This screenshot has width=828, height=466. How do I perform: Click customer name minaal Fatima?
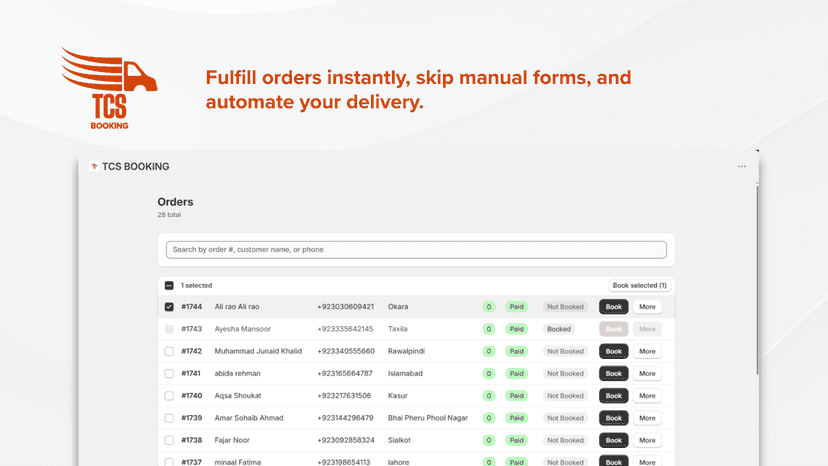238,462
